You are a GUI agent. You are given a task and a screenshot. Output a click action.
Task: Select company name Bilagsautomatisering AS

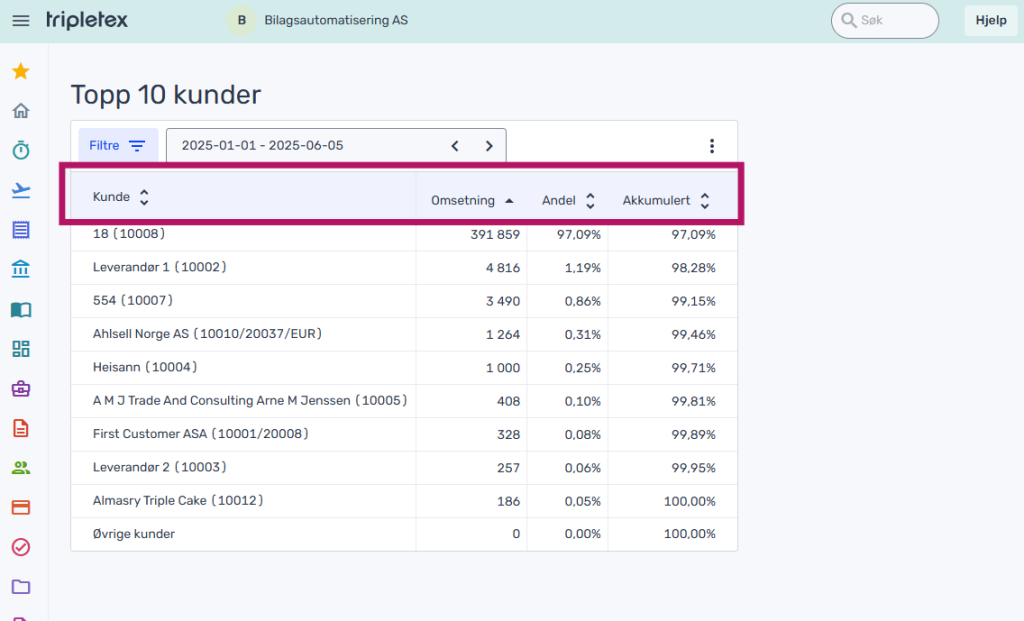click(x=336, y=20)
